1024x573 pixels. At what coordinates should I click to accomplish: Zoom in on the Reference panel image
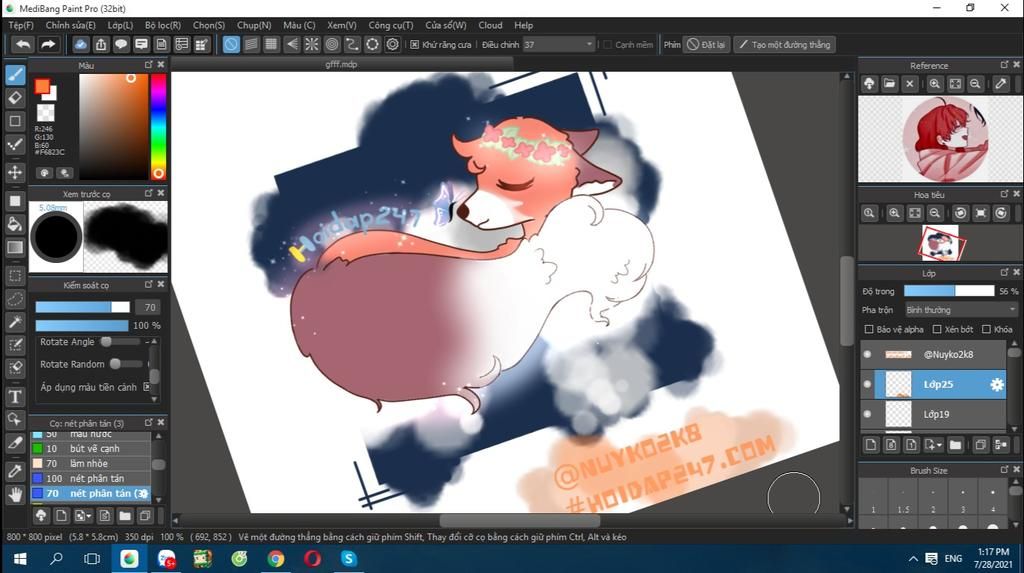pyautogui.click(x=935, y=84)
